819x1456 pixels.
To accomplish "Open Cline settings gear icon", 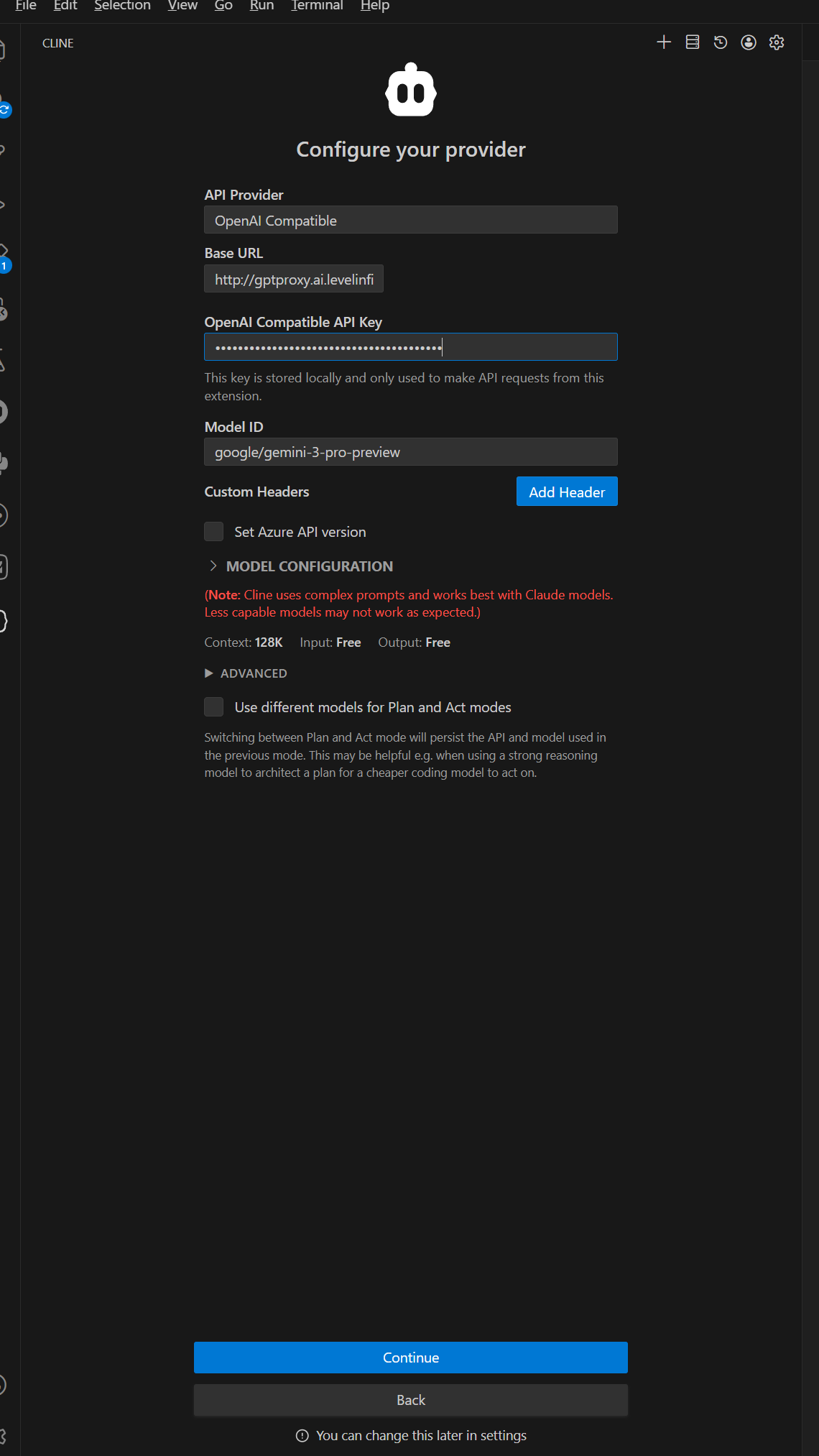I will pyautogui.click(x=776, y=42).
